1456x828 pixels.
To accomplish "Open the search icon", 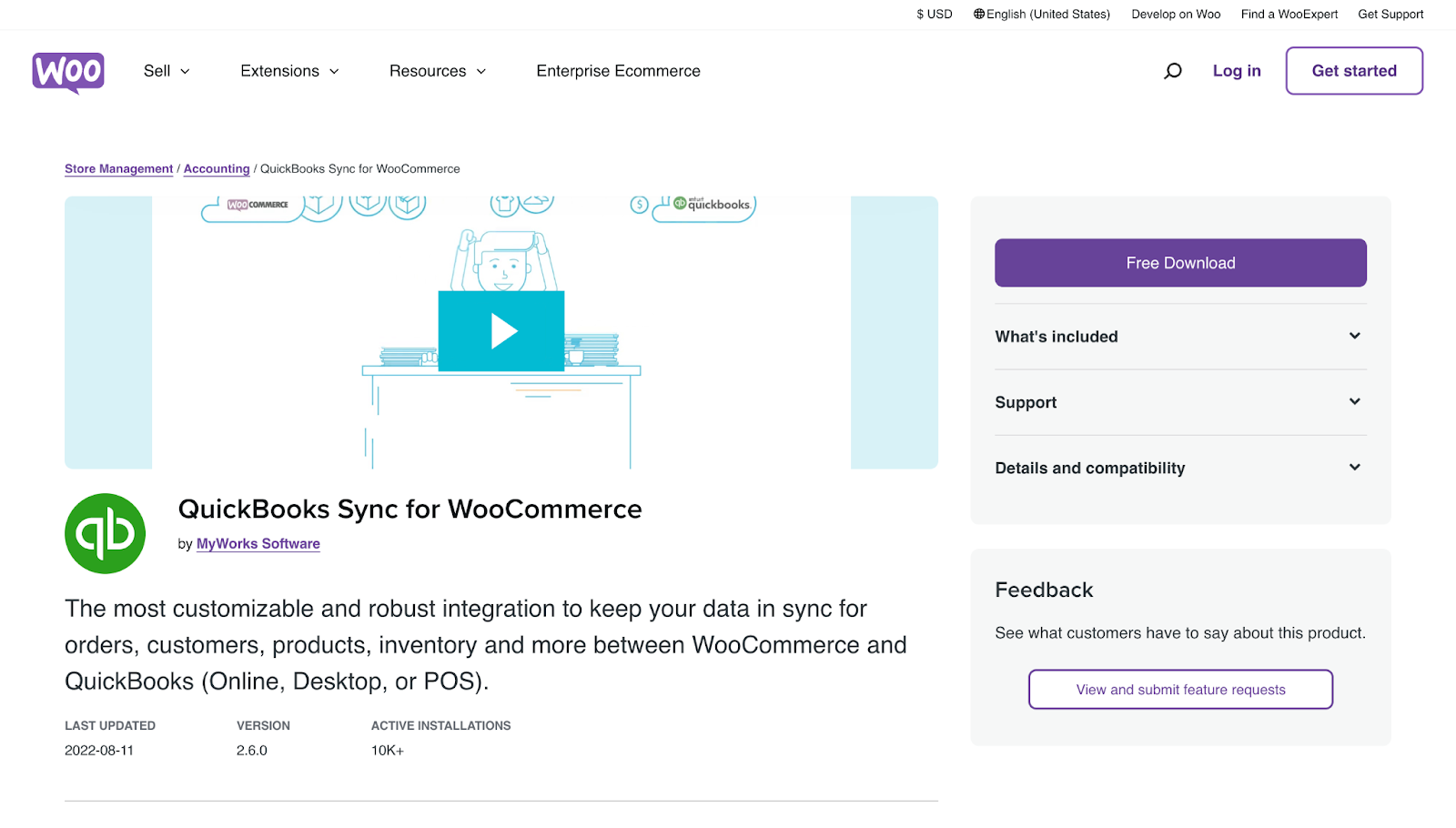I will [1173, 71].
